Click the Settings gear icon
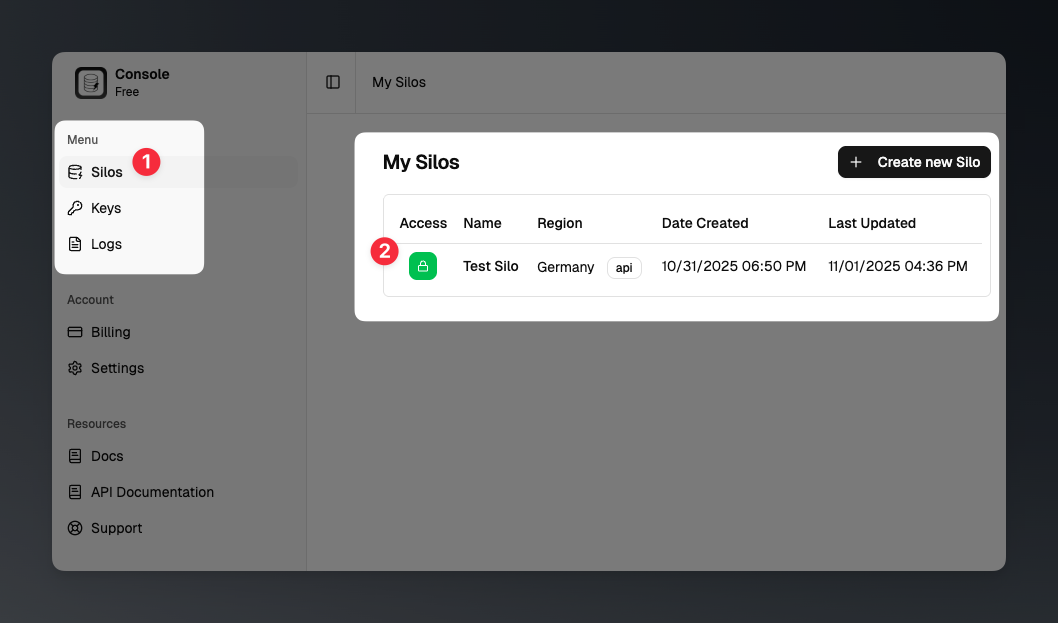This screenshot has height=623, width=1058. (x=75, y=368)
